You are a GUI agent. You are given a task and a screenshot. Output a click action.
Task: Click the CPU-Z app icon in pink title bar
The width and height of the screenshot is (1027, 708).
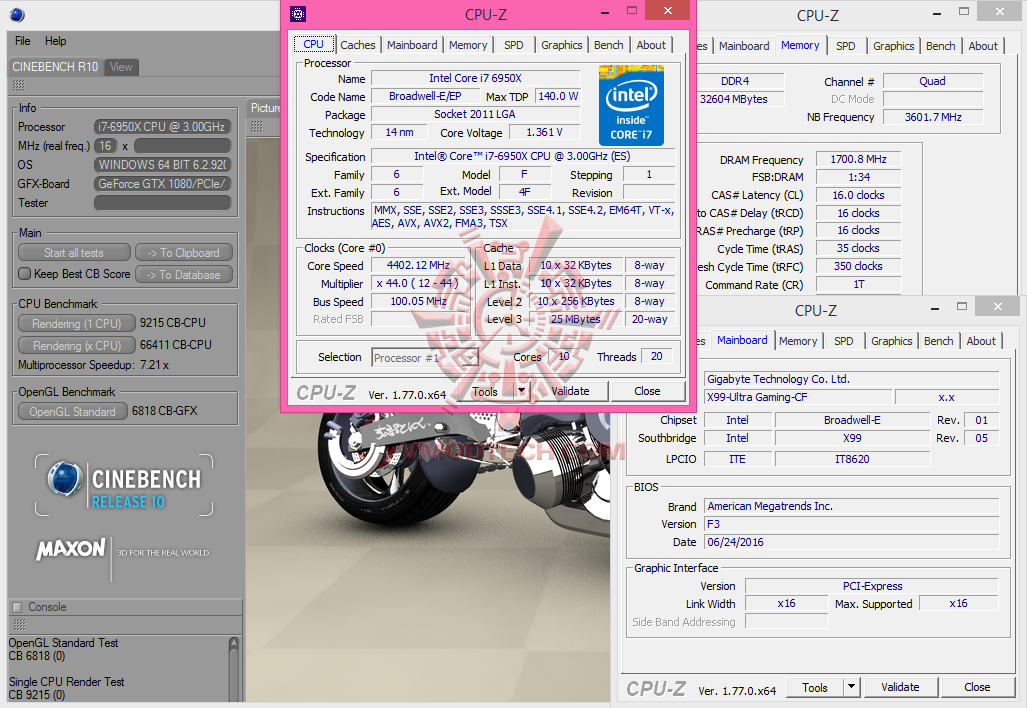(x=298, y=13)
